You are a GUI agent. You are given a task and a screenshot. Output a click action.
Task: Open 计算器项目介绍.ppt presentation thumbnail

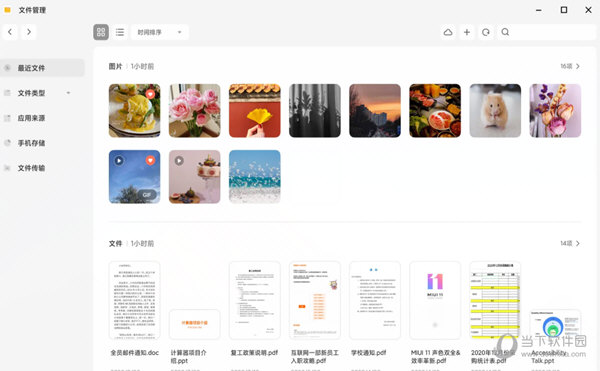click(194, 324)
